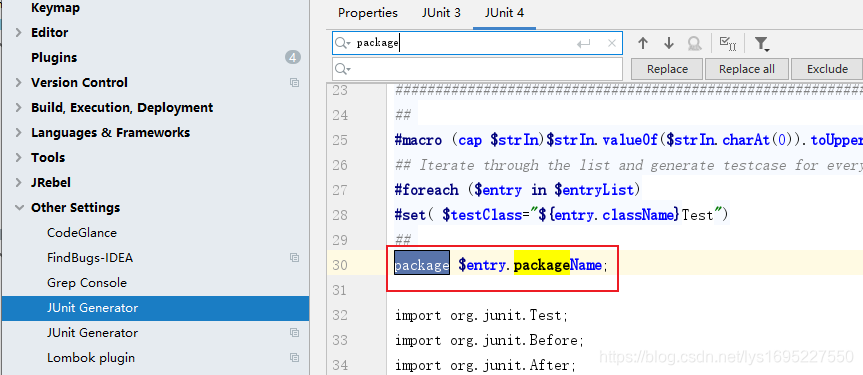Select CodeGlance settings
Image resolution: width=863 pixels, height=375 pixels.
click(x=82, y=233)
